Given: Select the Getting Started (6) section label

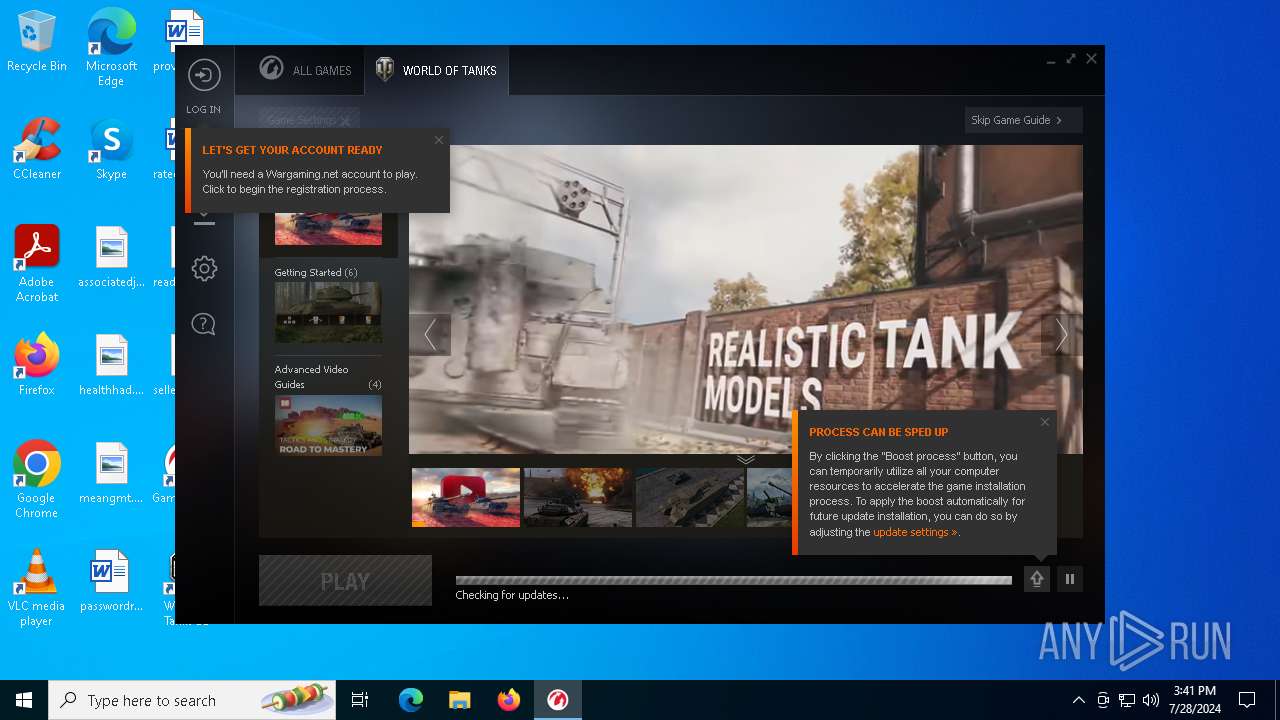Looking at the screenshot, I should [316, 272].
